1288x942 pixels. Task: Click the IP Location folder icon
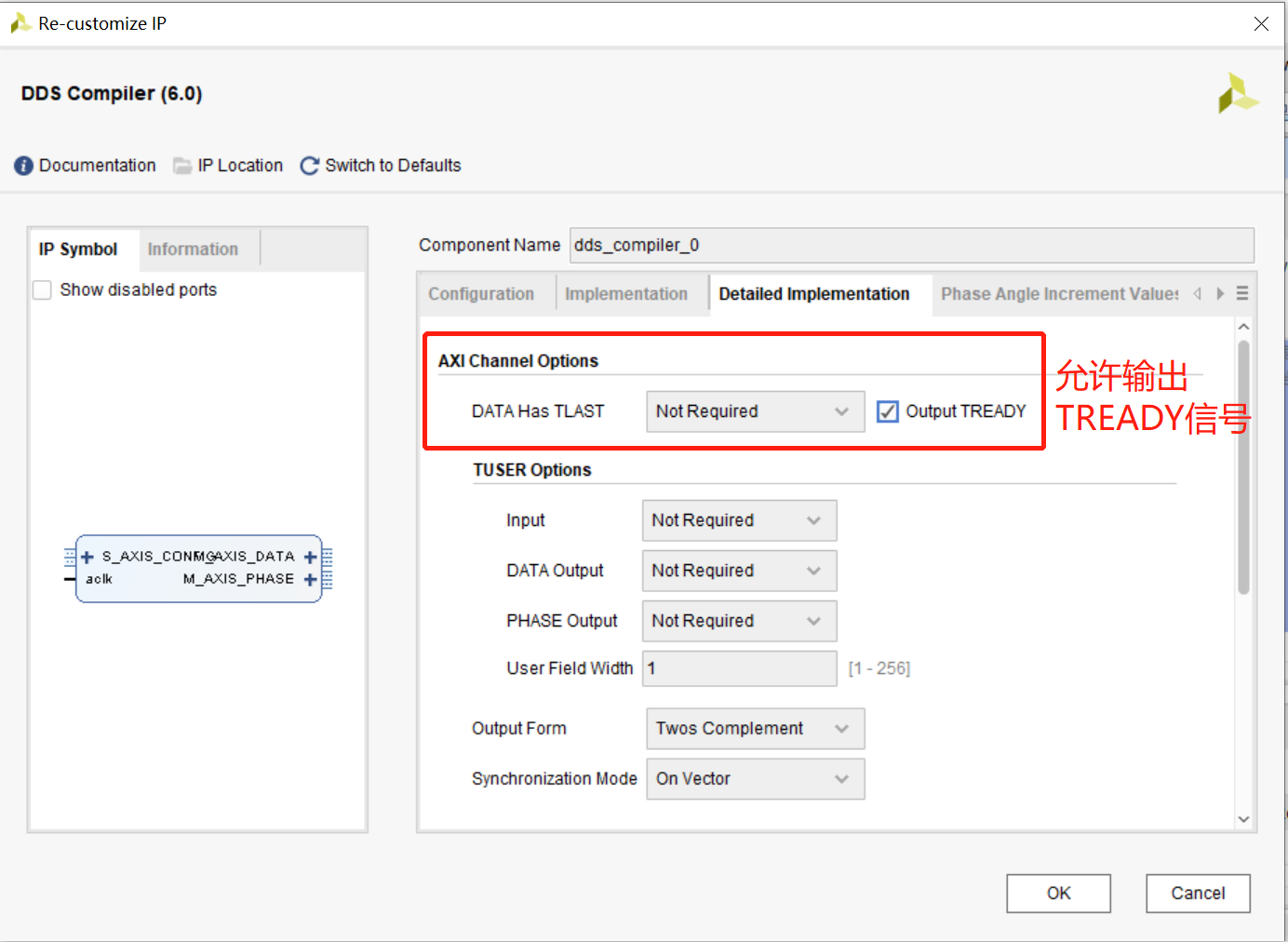click(182, 166)
